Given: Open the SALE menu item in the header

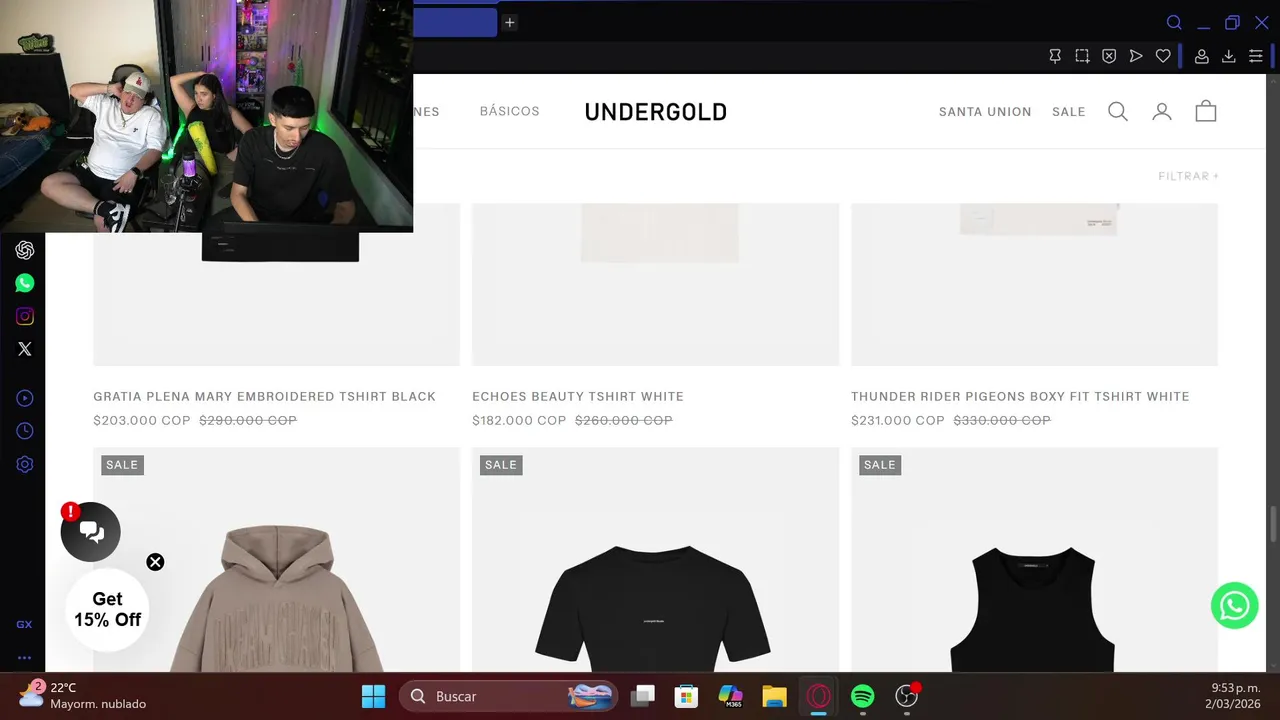Looking at the screenshot, I should click(x=1069, y=111).
